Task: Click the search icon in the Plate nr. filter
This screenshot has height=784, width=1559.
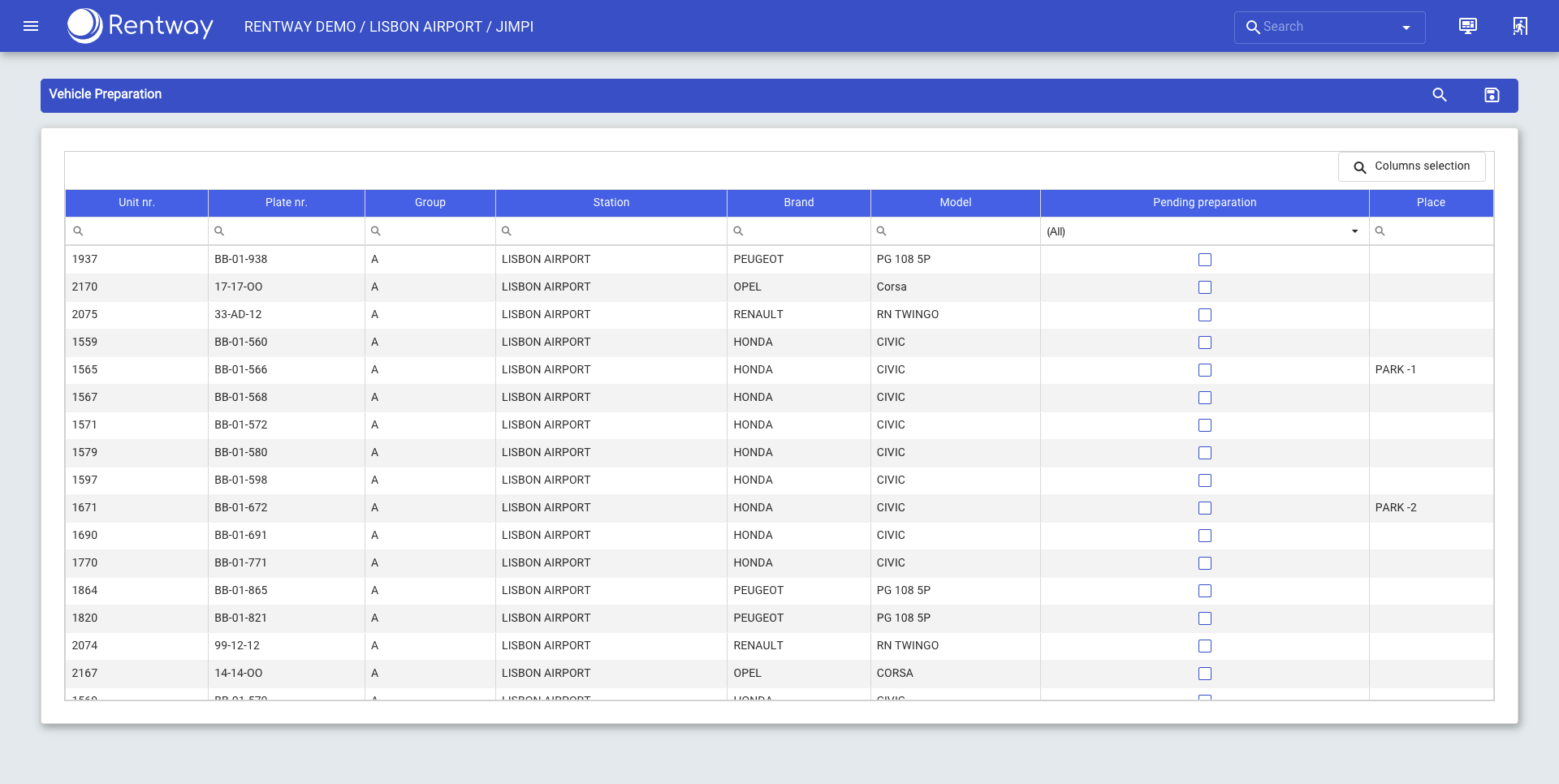Action: (x=219, y=231)
